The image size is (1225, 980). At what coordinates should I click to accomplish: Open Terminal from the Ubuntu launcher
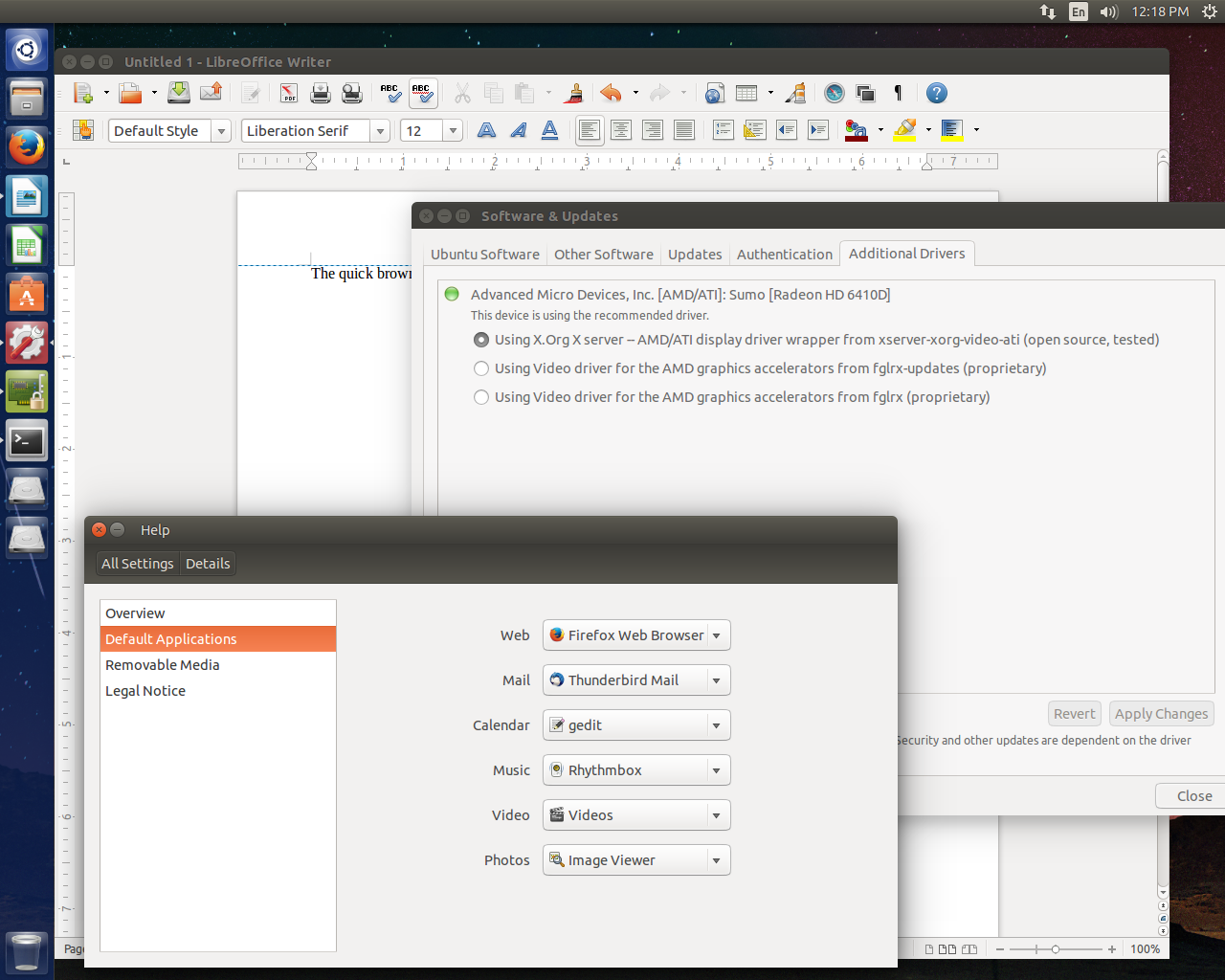[27, 440]
